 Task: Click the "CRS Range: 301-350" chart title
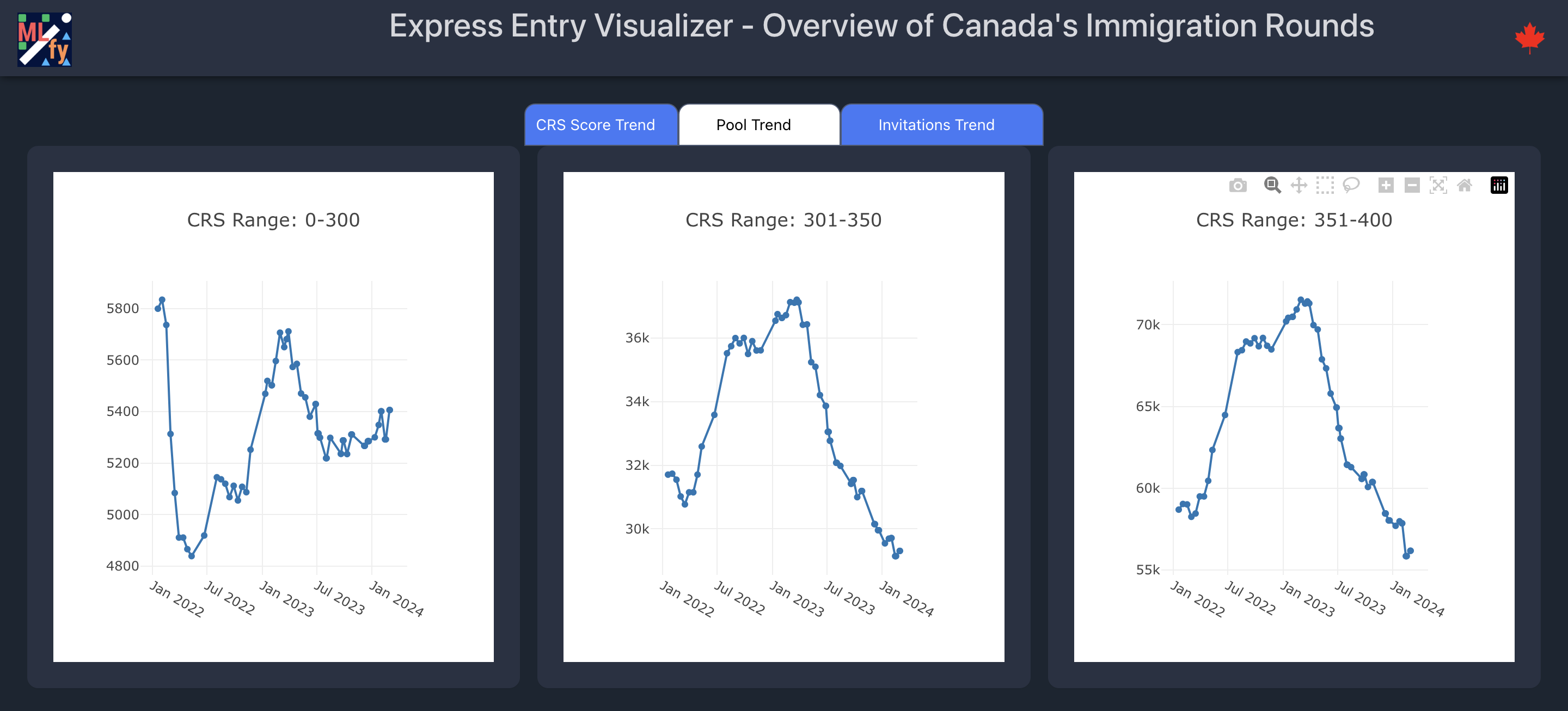point(783,220)
